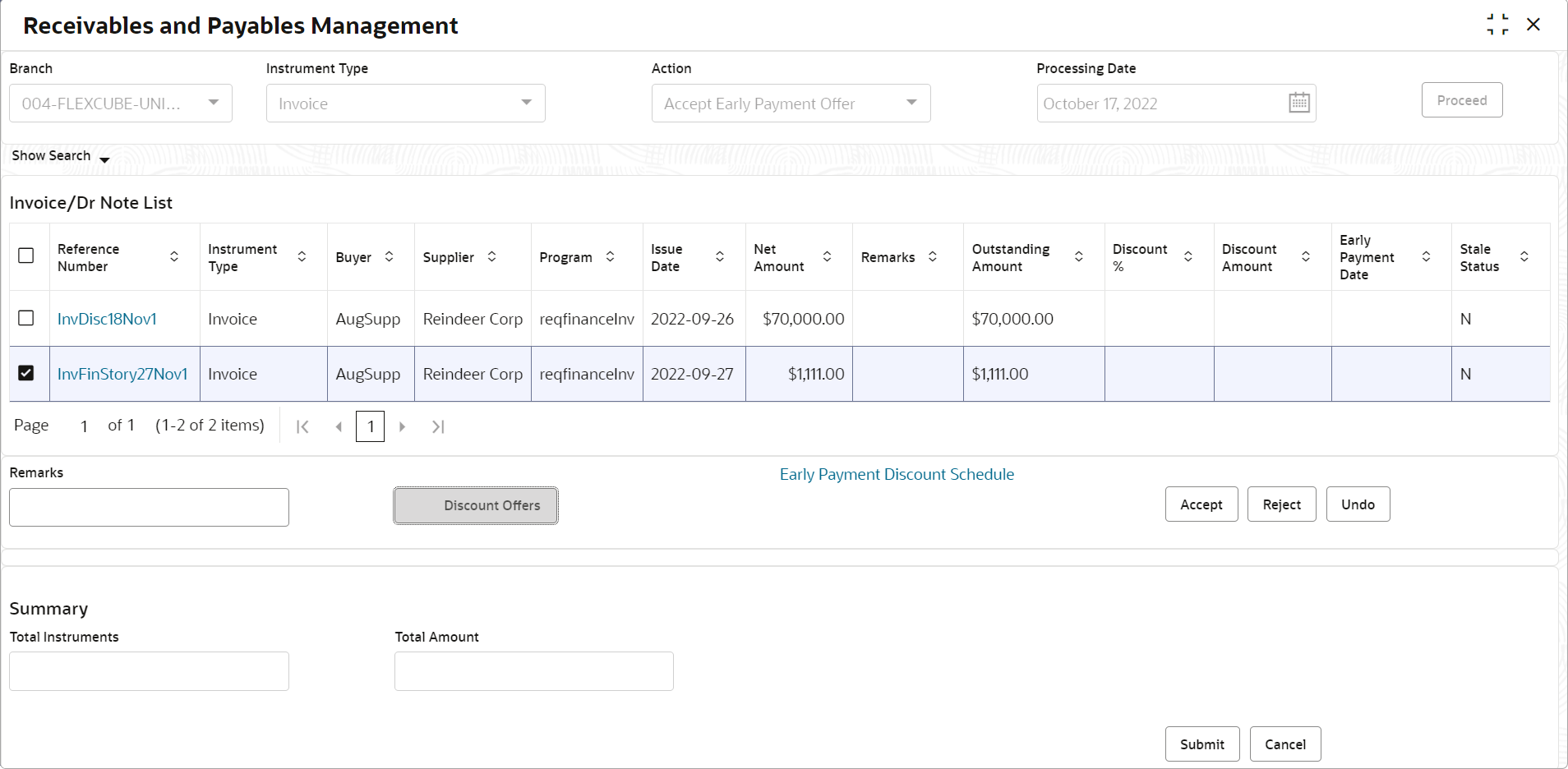Sort by Reference Number column arrows
Viewport: 1568px width, 769px height.
click(x=174, y=257)
